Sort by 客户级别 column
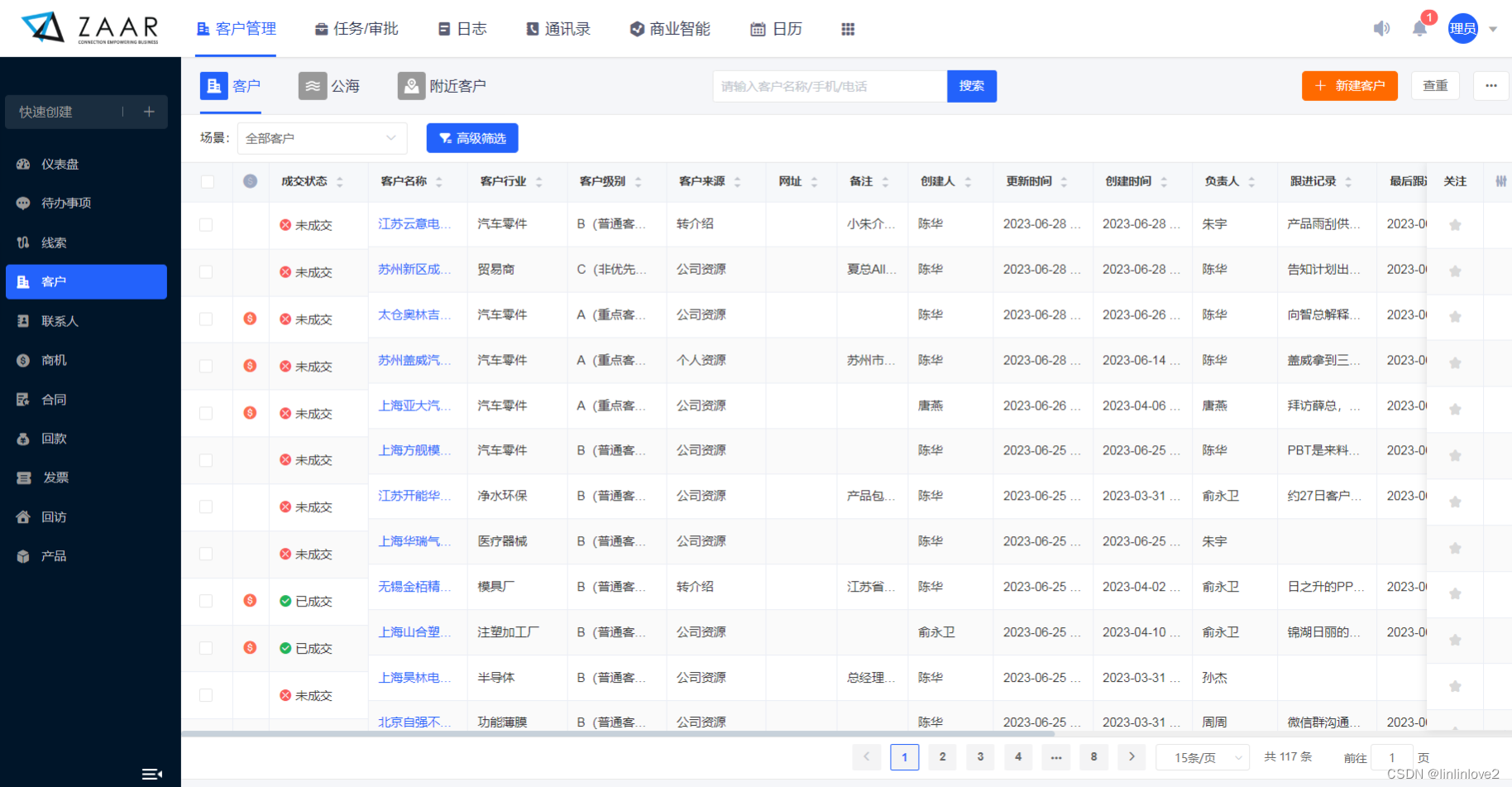1512x787 pixels. point(638,182)
